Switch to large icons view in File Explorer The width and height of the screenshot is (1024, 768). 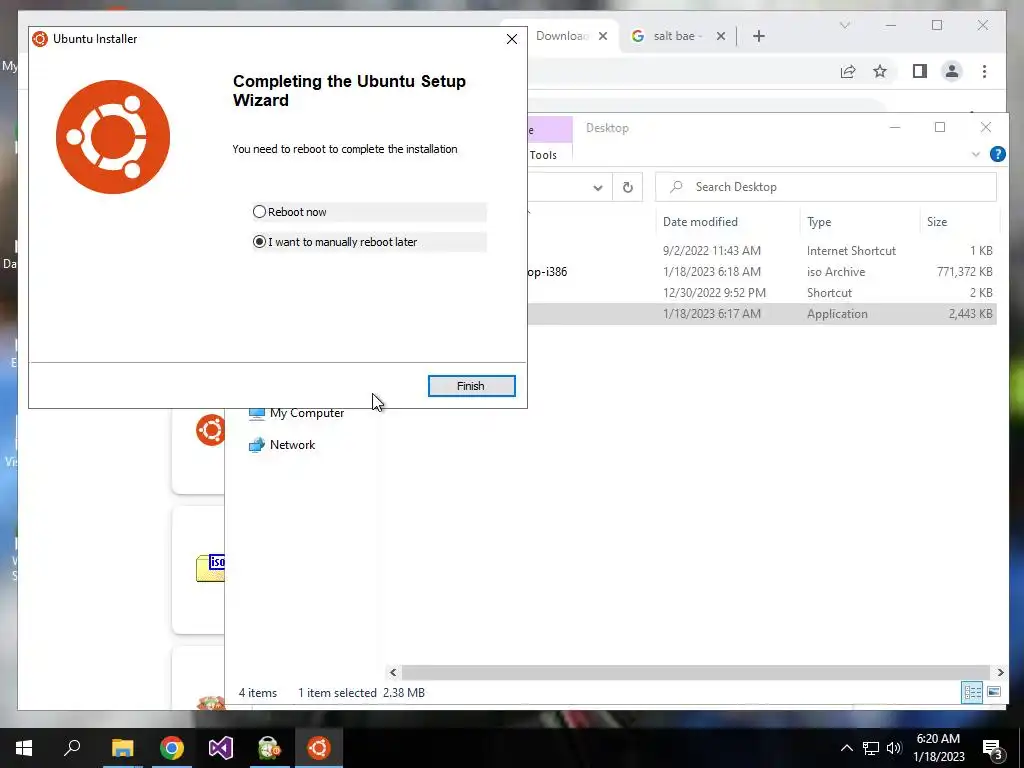point(994,692)
